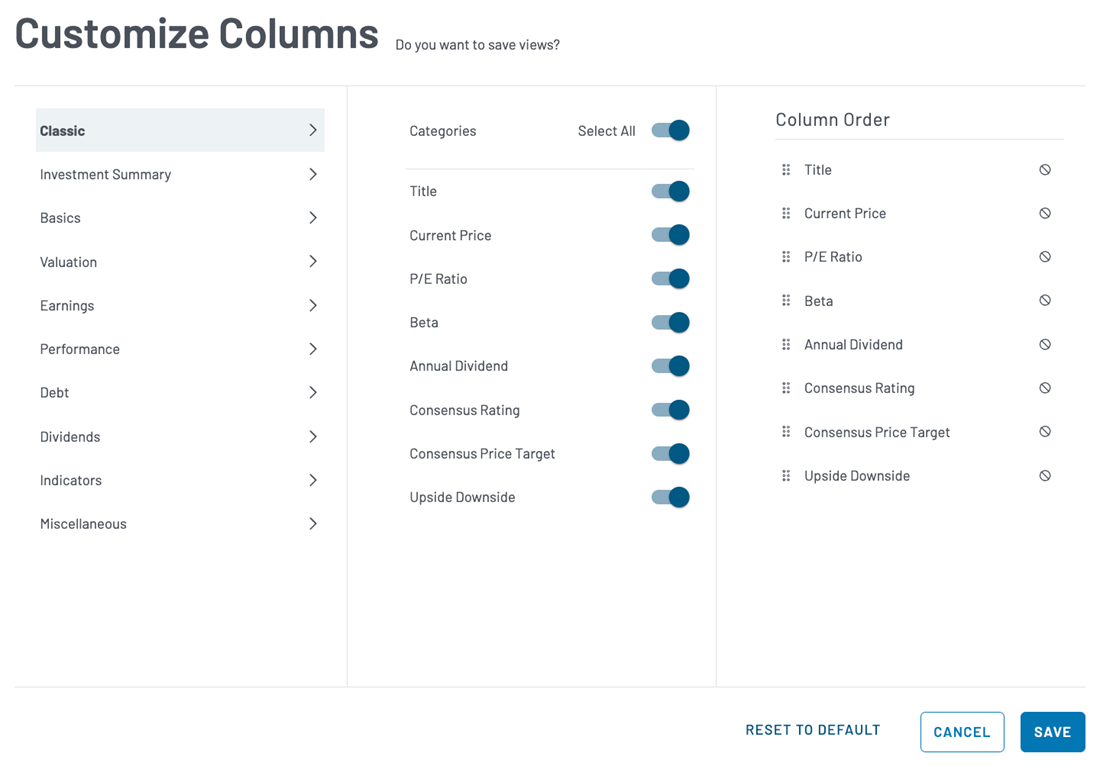The image size is (1100, 766).
Task: Click drag handle icon for Title column
Action: pyautogui.click(x=786, y=170)
